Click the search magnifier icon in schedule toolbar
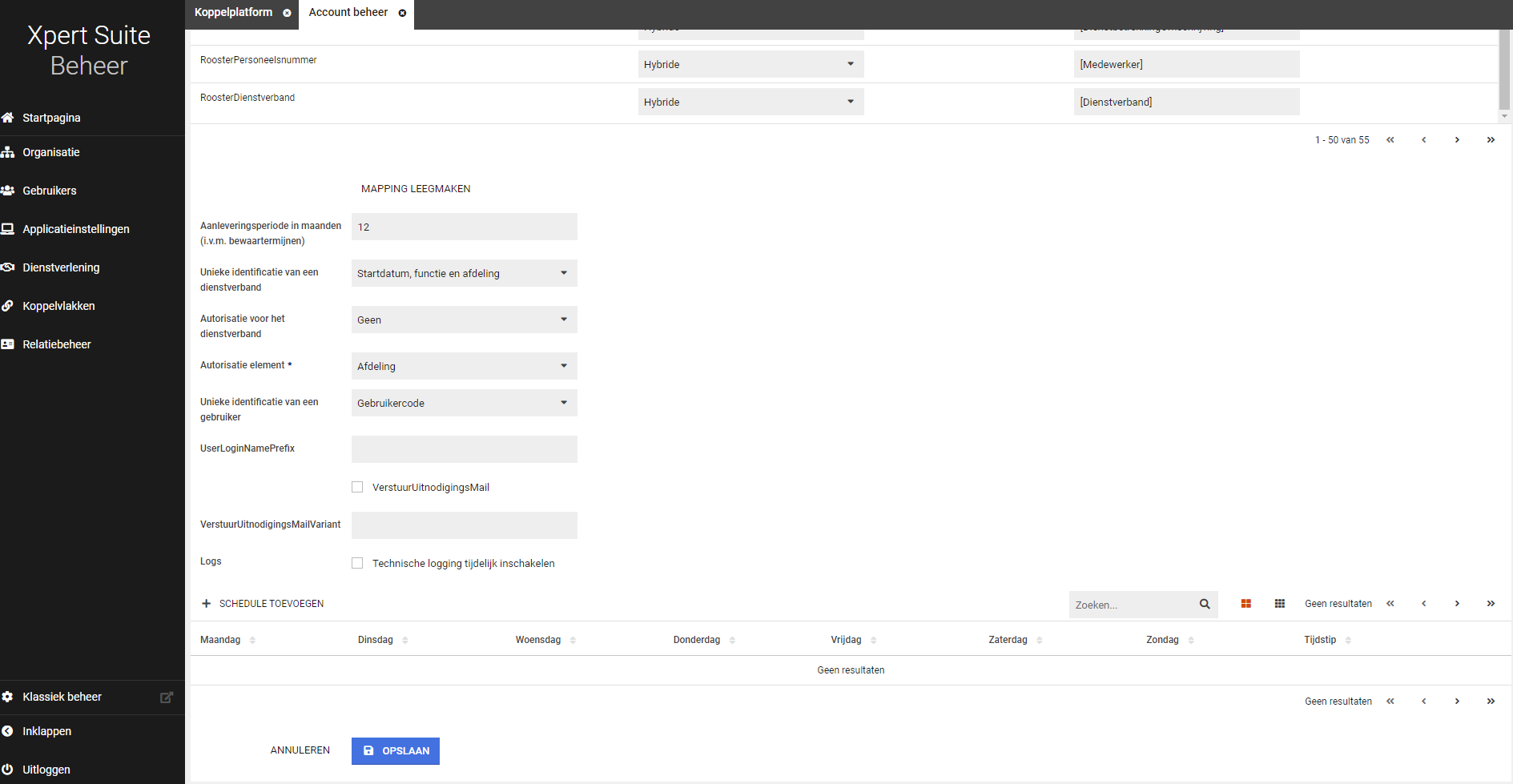Viewport: 1513px width, 784px height. pyautogui.click(x=1204, y=604)
